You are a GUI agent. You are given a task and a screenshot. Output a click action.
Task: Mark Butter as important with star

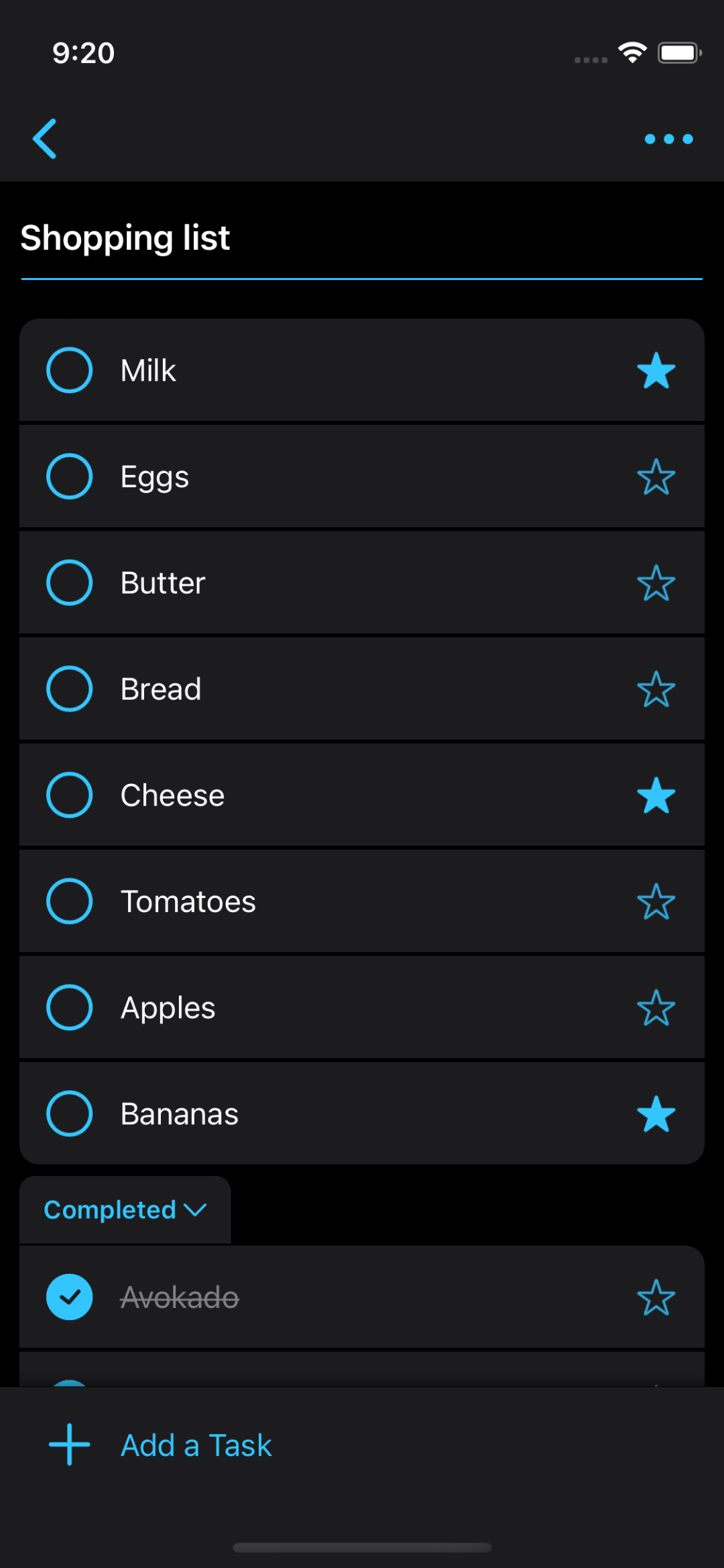656,583
